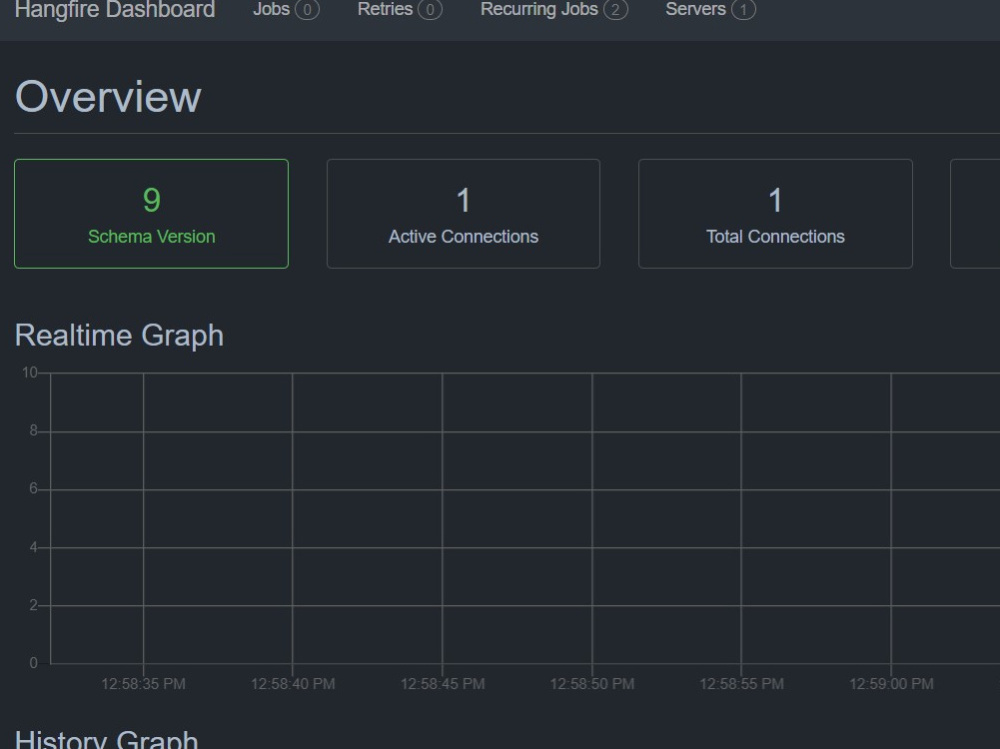Click the 12:58:55 PM time label
The image size is (1000, 749).
point(742,684)
